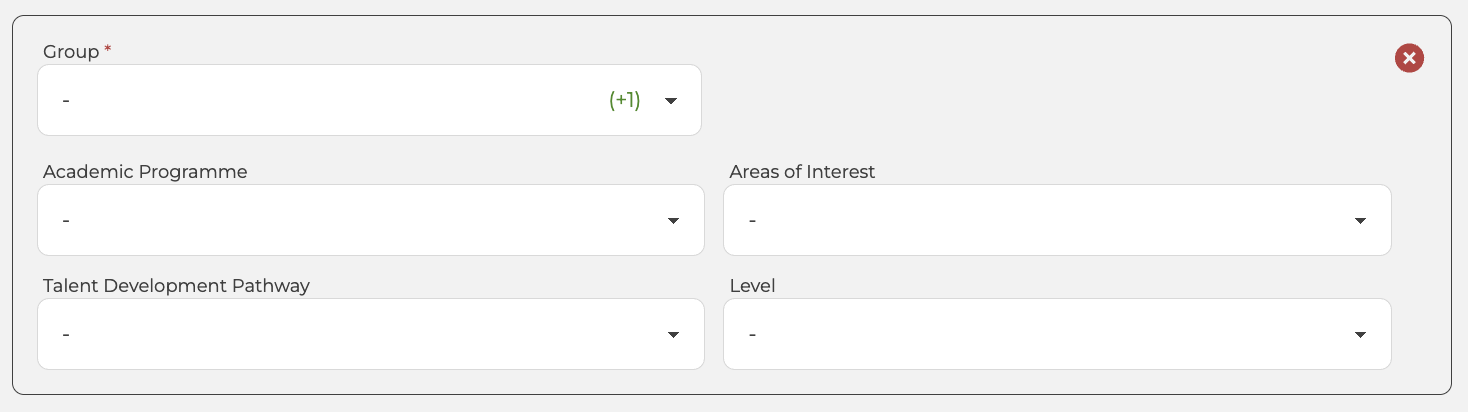
Task: Open the Level select box
Action: click(x=1040, y=334)
